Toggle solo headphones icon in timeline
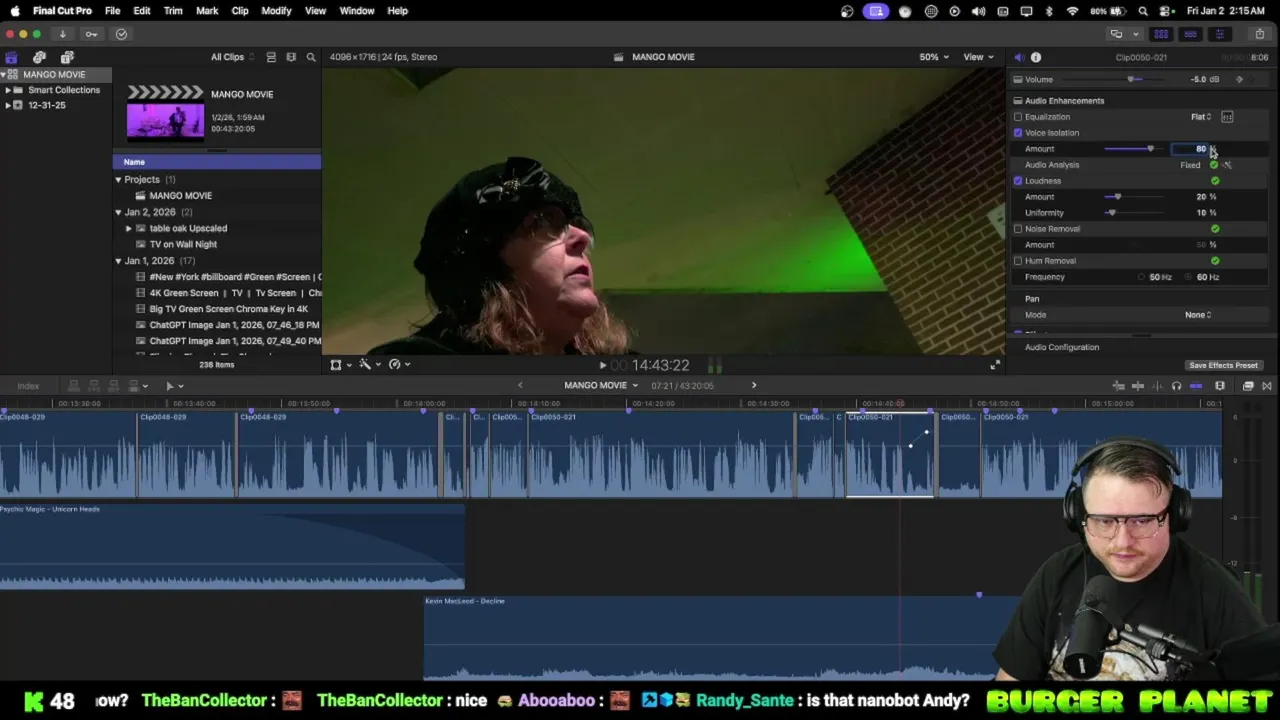The height and width of the screenshot is (720, 1280). 1176,386
